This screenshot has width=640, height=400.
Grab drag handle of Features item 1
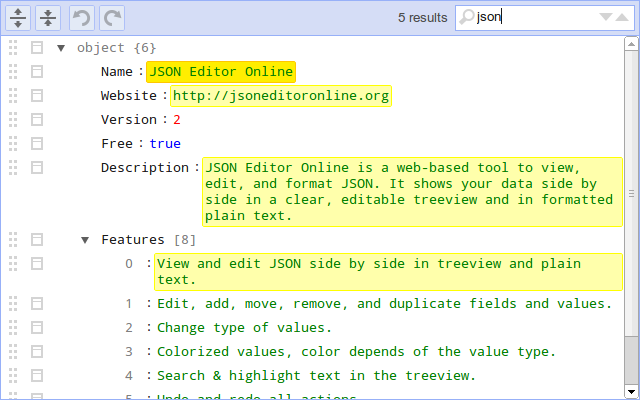pos(13,304)
